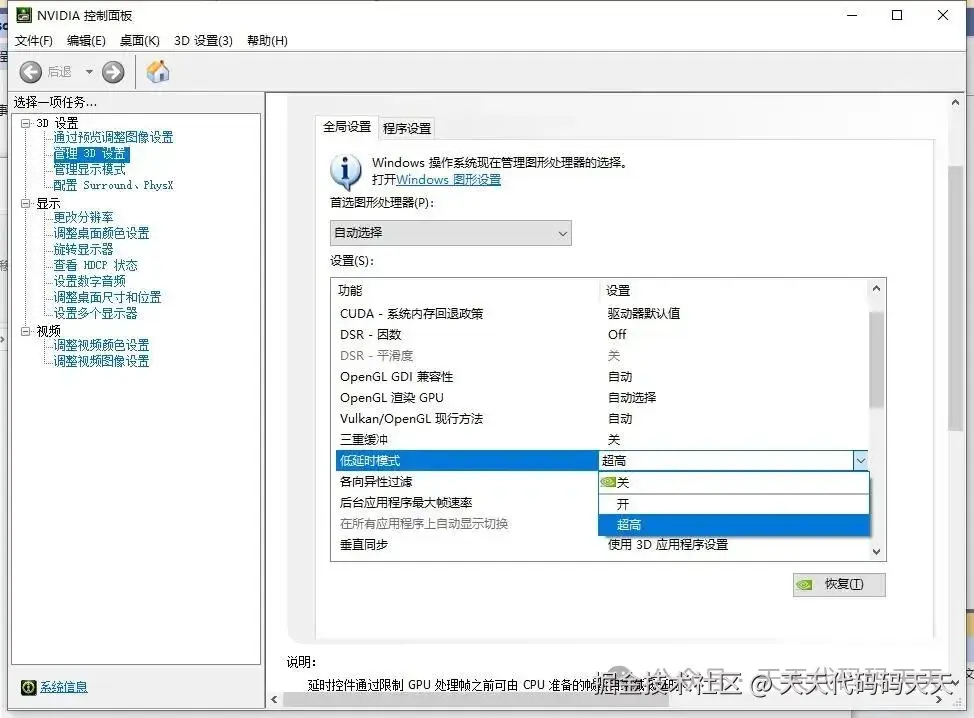Select 调整视频图像设置 in task tree

point(101,361)
